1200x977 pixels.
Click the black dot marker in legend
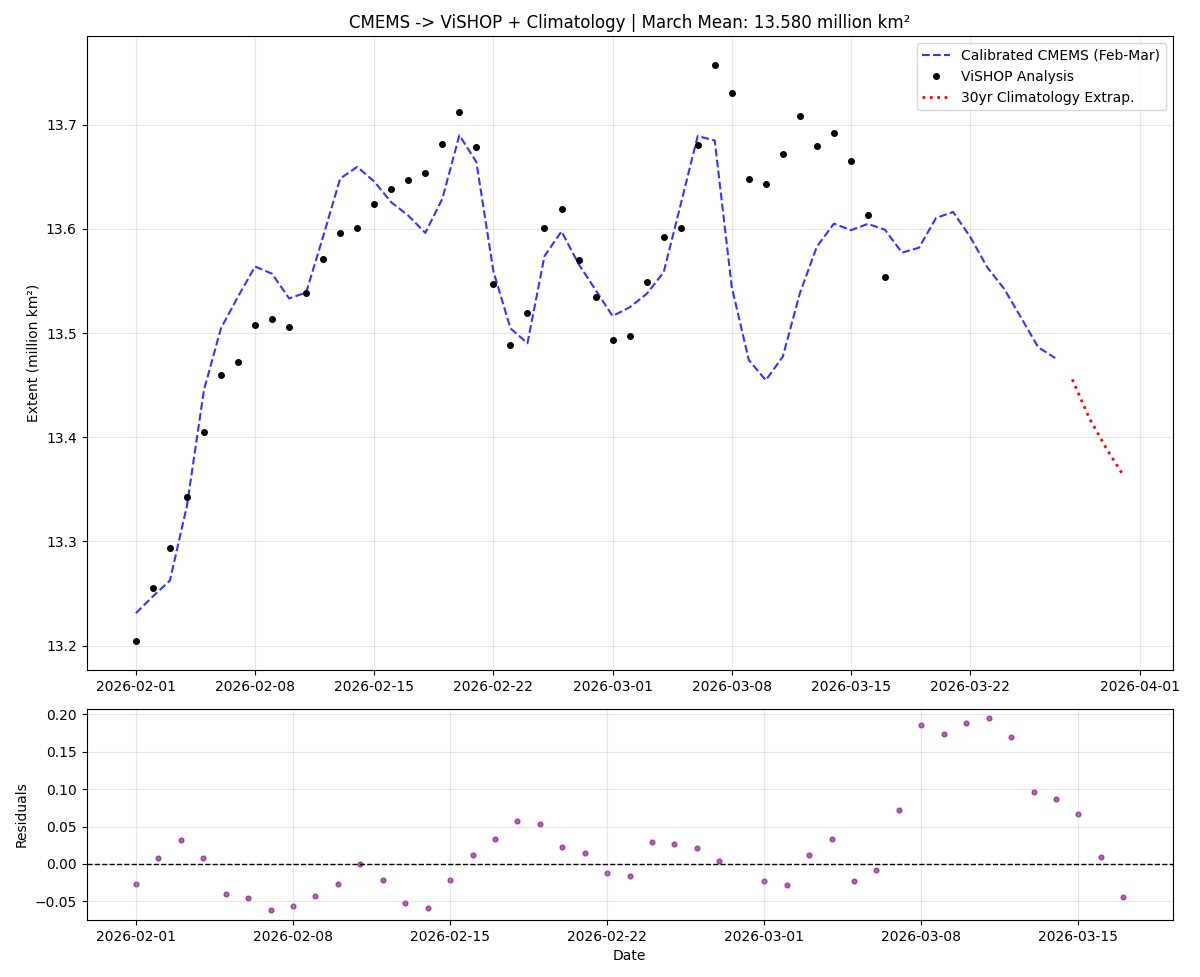pyautogui.click(x=939, y=77)
